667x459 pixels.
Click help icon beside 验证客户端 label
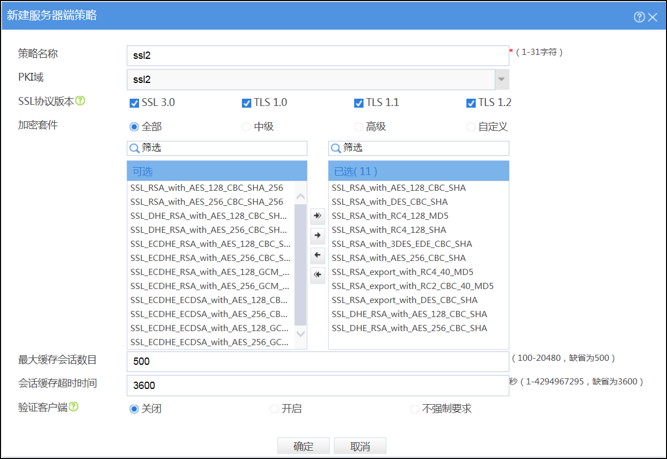73,407
